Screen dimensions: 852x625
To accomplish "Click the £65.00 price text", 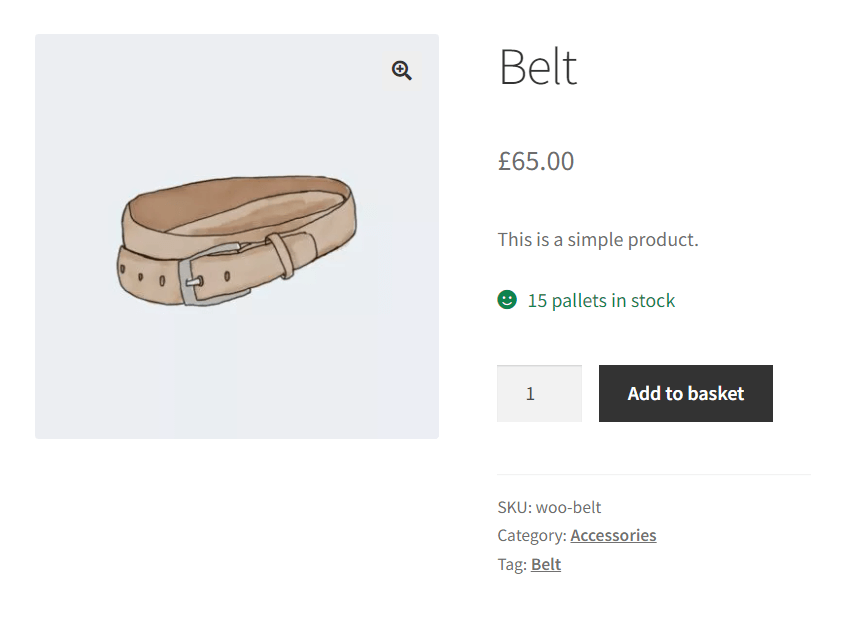I will [536, 161].
